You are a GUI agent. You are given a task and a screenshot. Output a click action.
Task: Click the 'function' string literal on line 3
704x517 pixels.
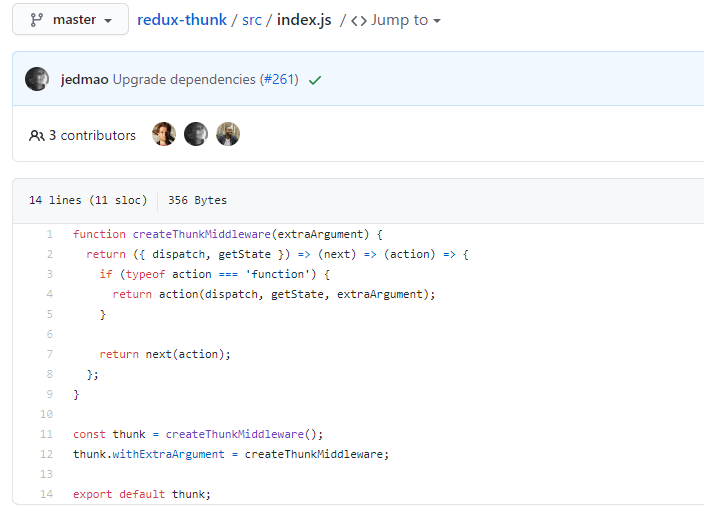pyautogui.click(x=277, y=274)
